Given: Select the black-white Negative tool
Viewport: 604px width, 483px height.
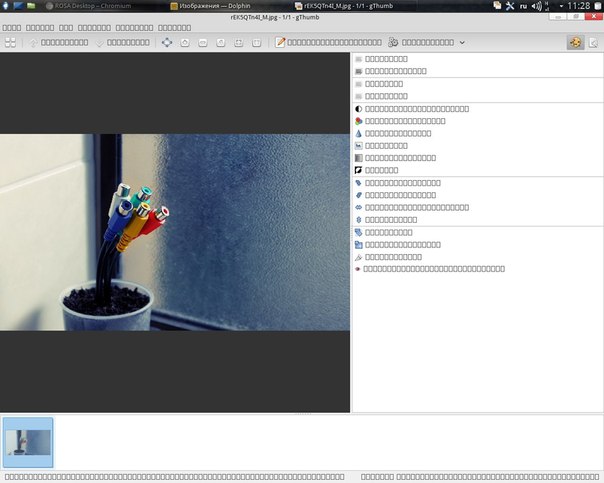Looking at the screenshot, I should [376, 170].
